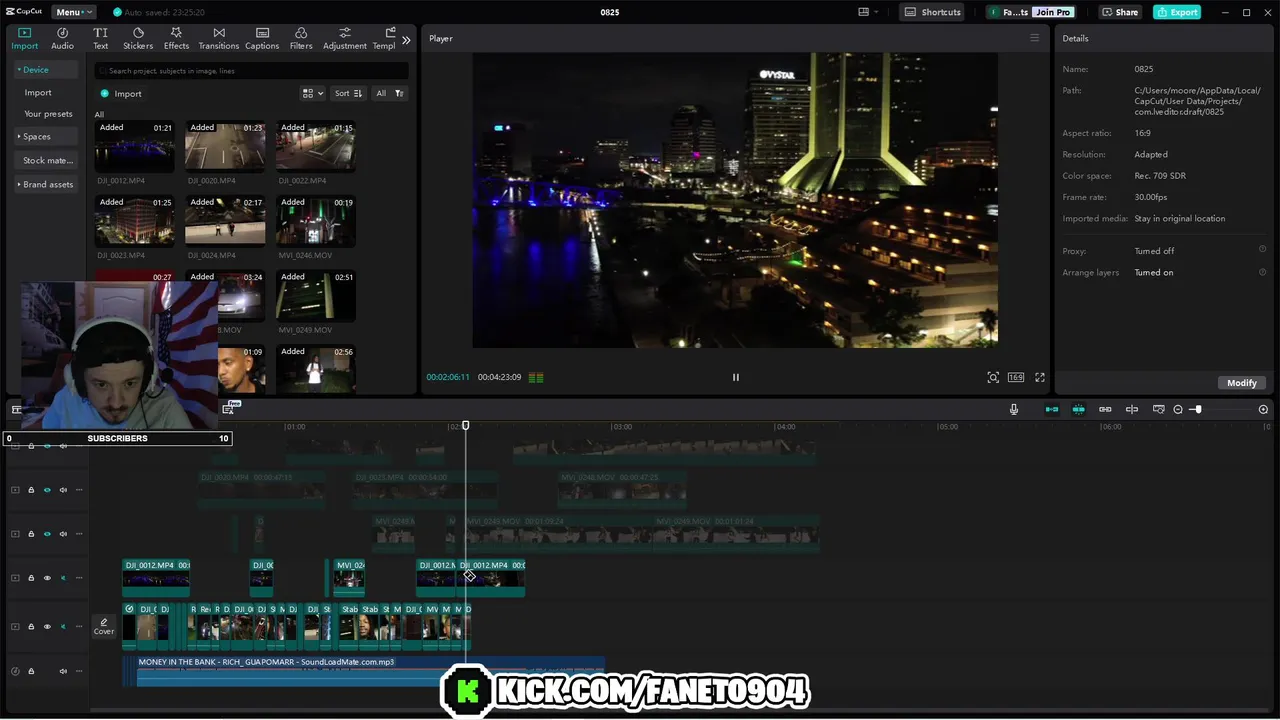Open the Filters tab
1280x720 pixels.
coord(301,38)
